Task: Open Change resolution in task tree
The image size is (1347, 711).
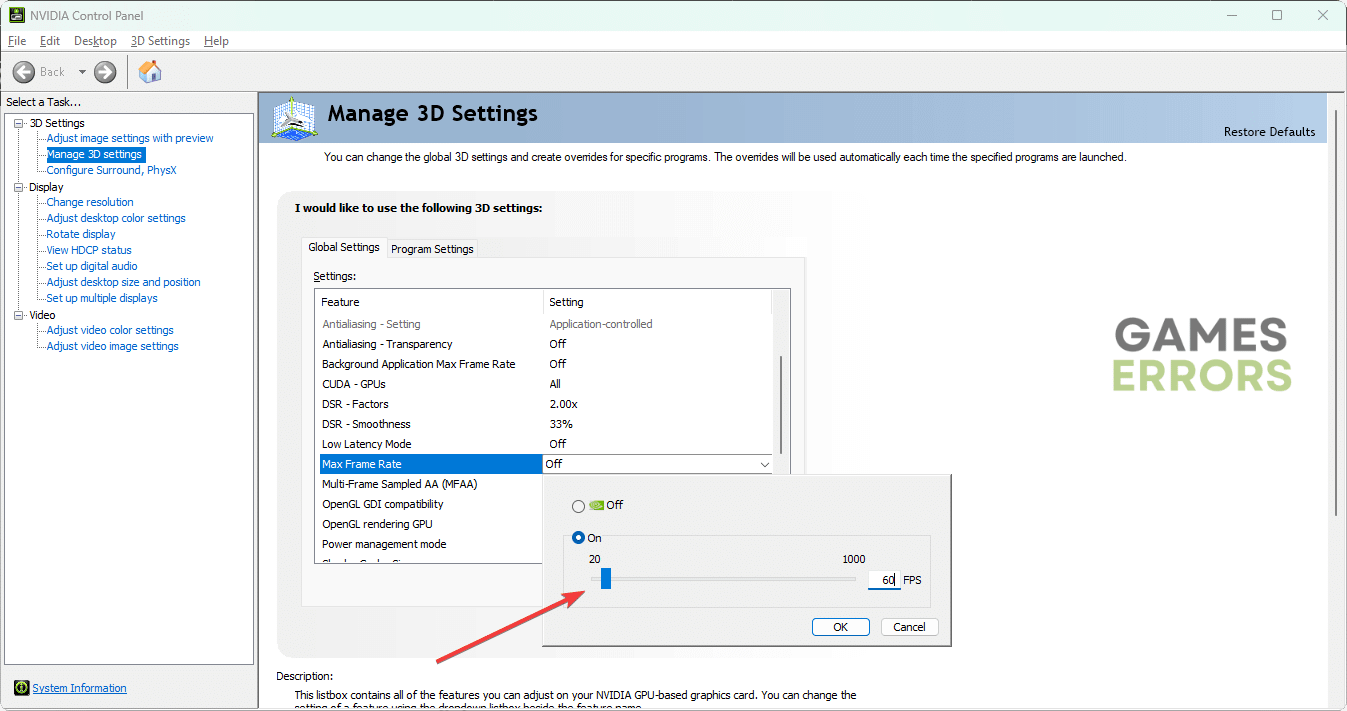Action: coord(90,202)
